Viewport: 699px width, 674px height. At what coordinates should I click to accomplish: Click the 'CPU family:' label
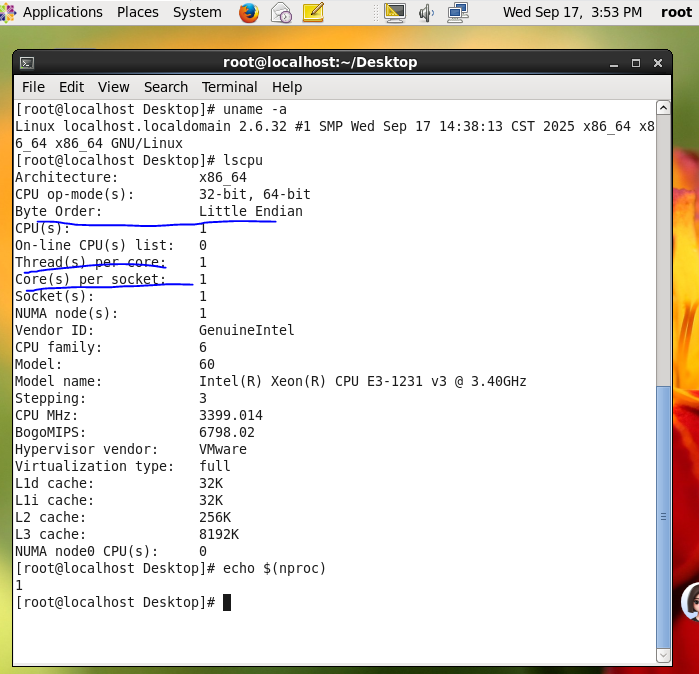point(58,347)
